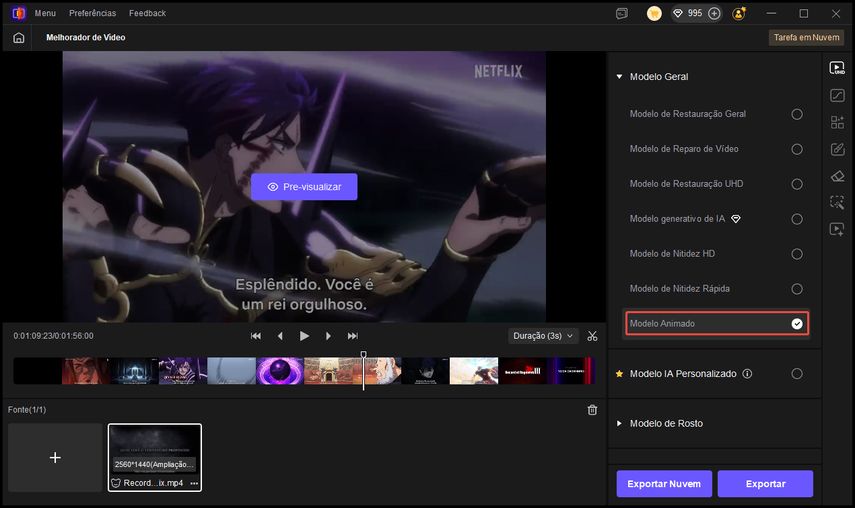The height and width of the screenshot is (508, 855).
Task: Open the second sidebar tool icon
Action: point(837,95)
